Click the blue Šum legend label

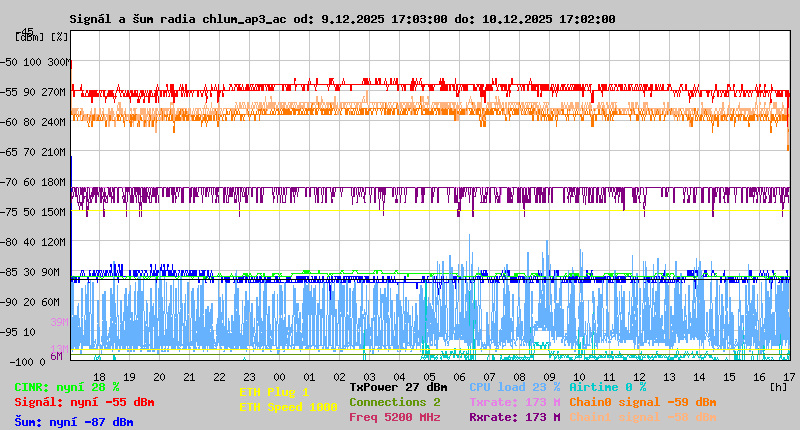click(x=74, y=422)
